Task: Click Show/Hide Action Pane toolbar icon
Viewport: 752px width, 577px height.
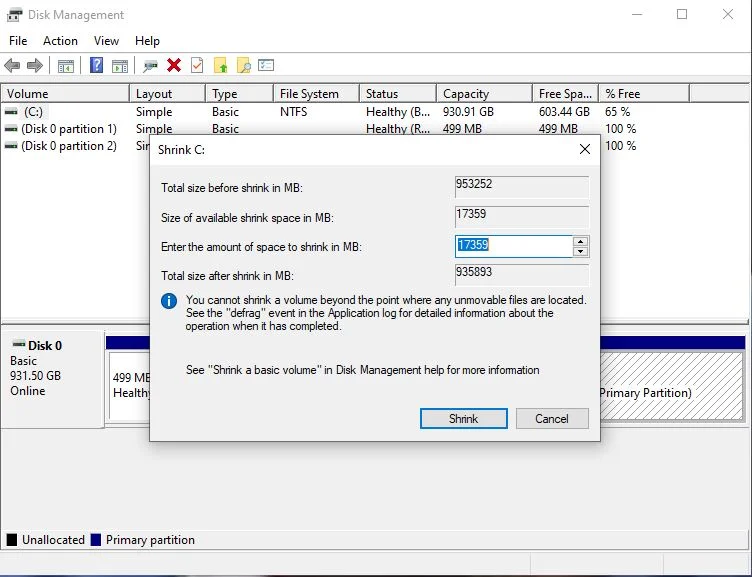Action: point(120,66)
